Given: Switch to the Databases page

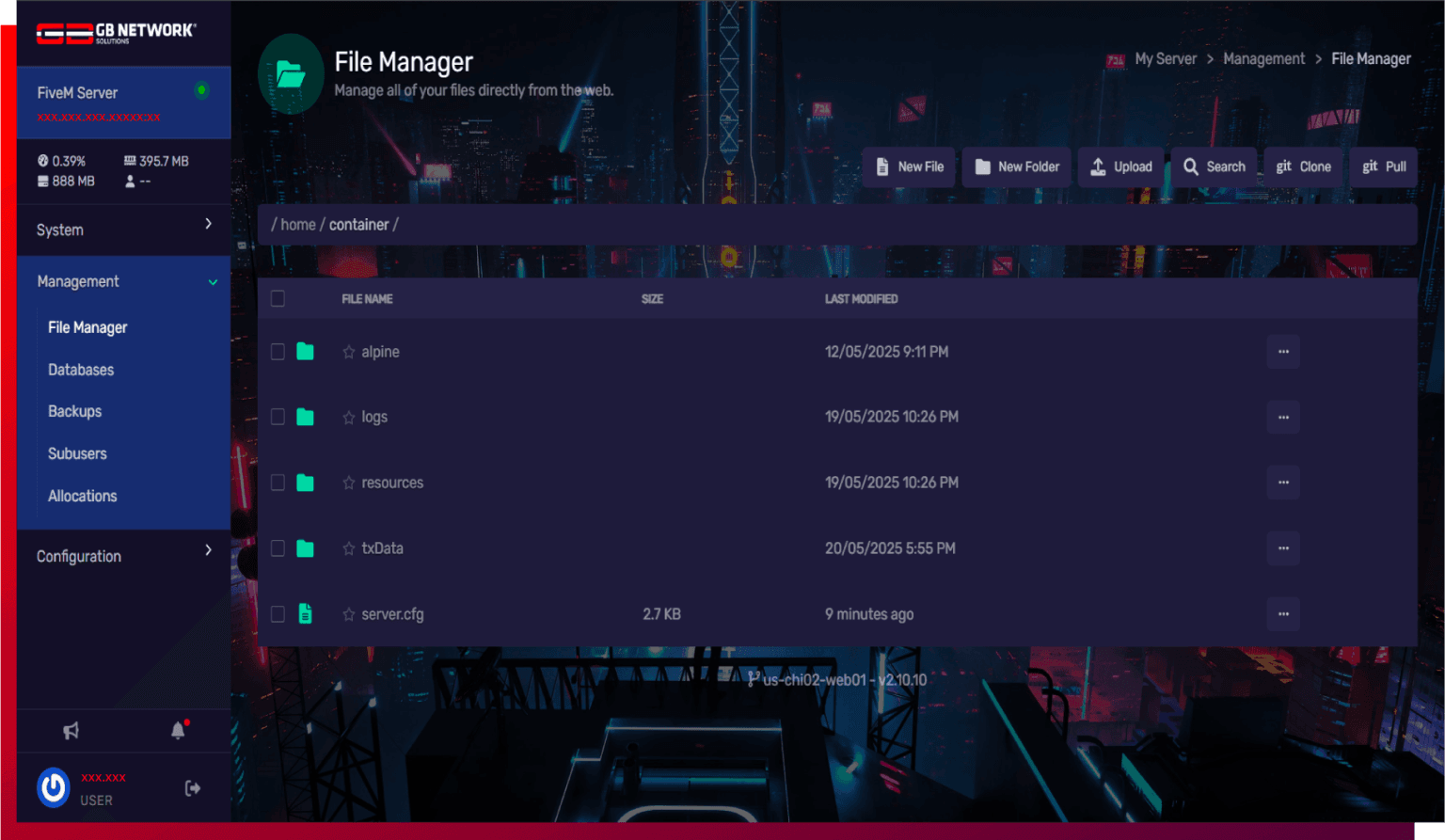Looking at the screenshot, I should pos(81,370).
